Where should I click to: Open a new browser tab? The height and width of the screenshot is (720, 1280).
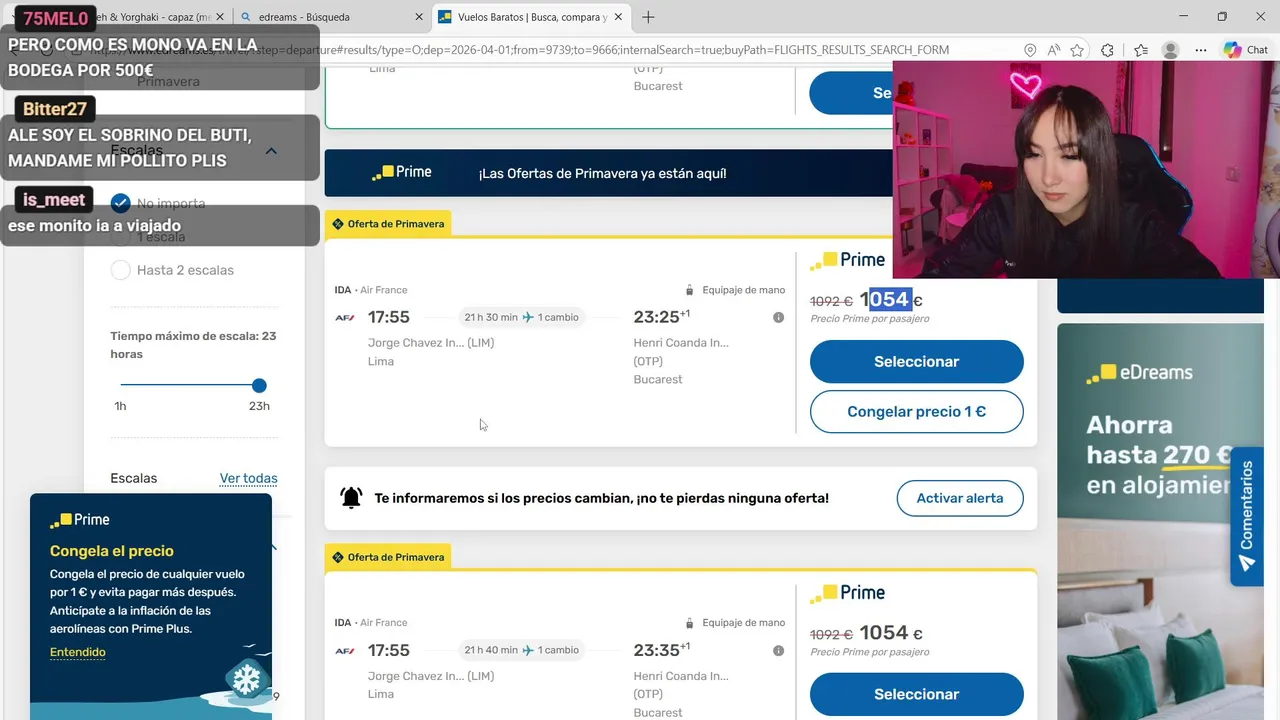tap(648, 17)
